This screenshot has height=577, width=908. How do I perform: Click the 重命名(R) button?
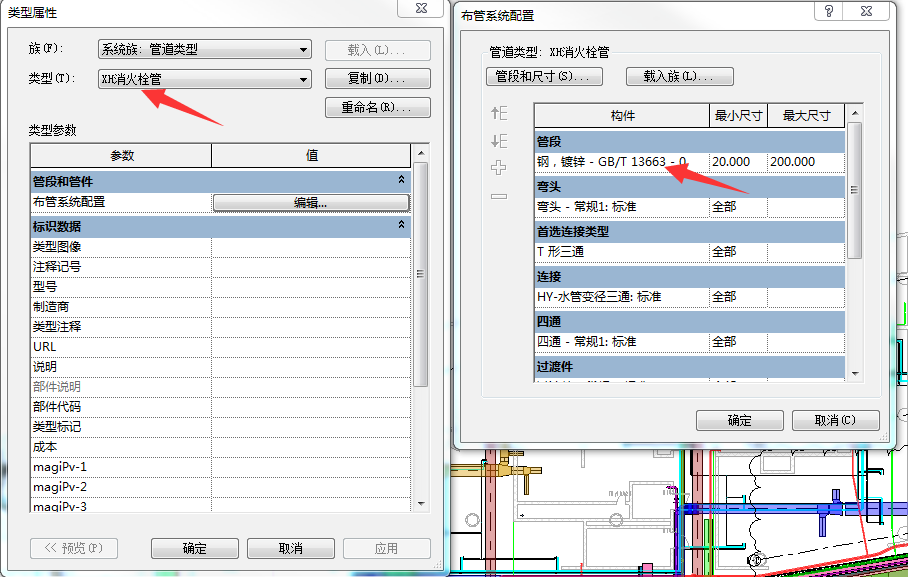pos(378,107)
